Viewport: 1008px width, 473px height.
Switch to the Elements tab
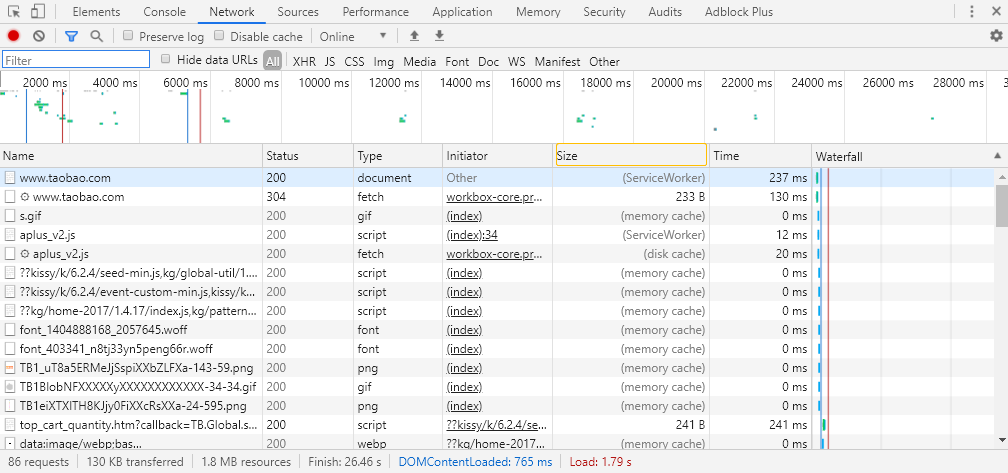coord(96,12)
